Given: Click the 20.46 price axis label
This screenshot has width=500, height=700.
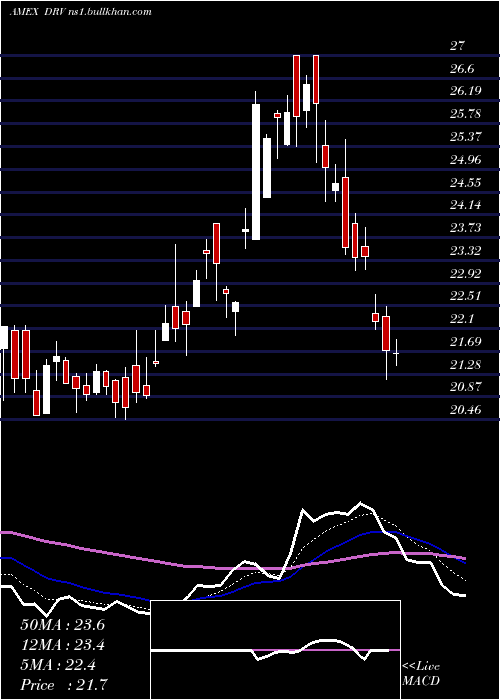Looking at the screenshot, I should coord(465,409).
